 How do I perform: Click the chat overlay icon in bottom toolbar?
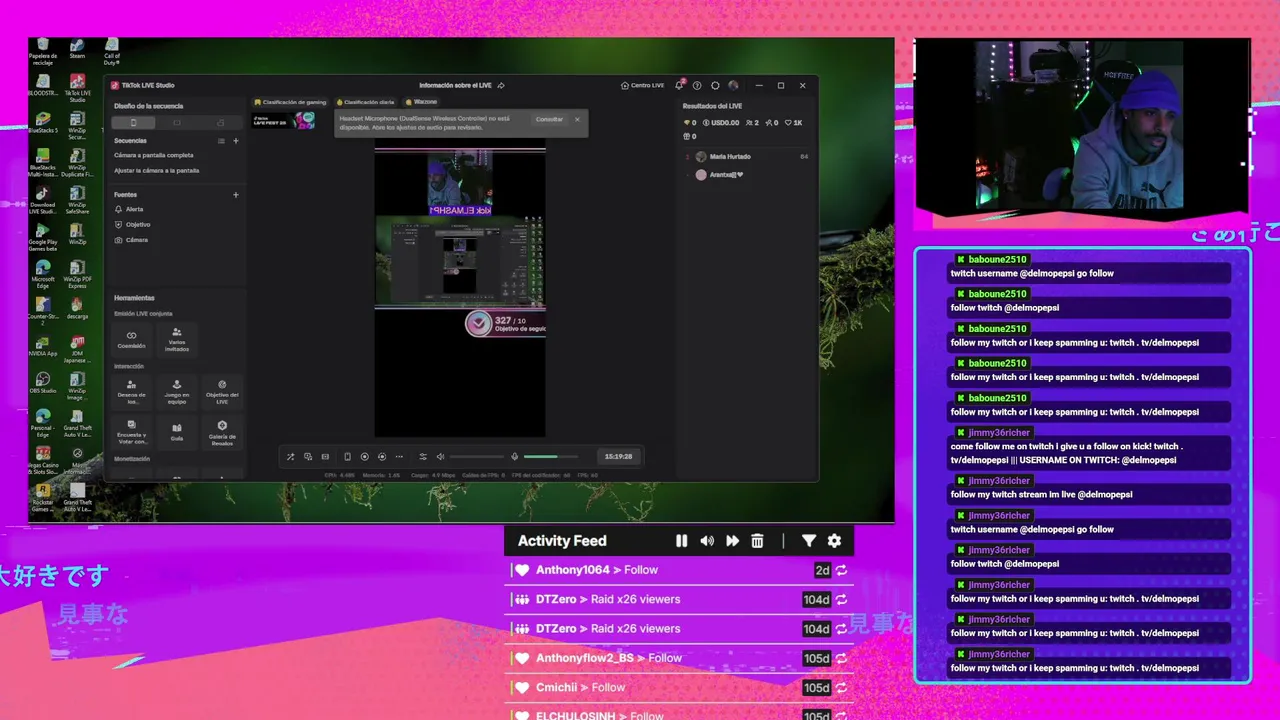(x=308, y=457)
